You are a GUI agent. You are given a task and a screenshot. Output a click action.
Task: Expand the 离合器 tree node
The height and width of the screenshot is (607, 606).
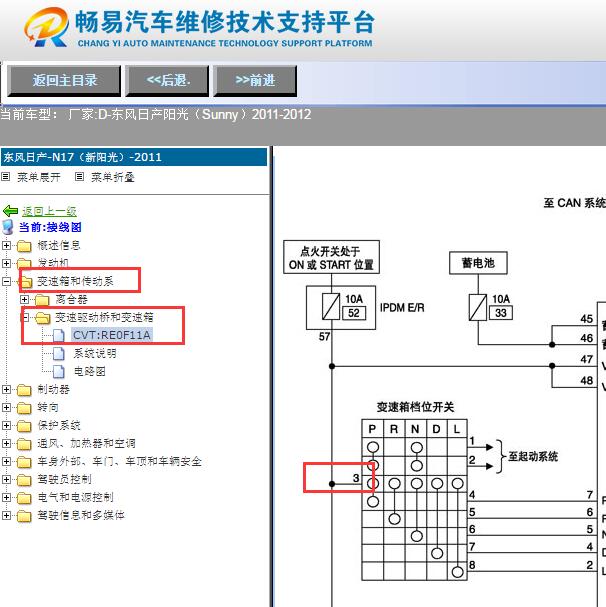click(x=24, y=299)
